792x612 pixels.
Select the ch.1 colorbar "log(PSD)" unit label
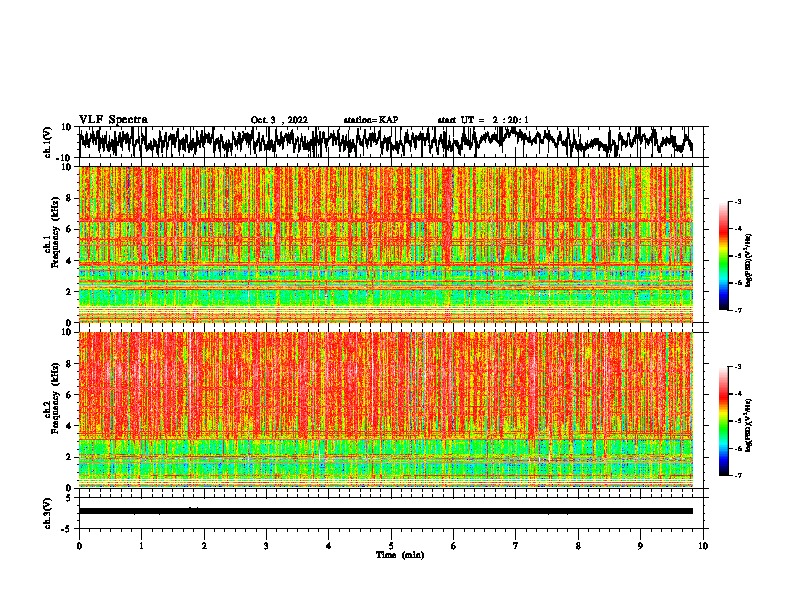(748, 261)
